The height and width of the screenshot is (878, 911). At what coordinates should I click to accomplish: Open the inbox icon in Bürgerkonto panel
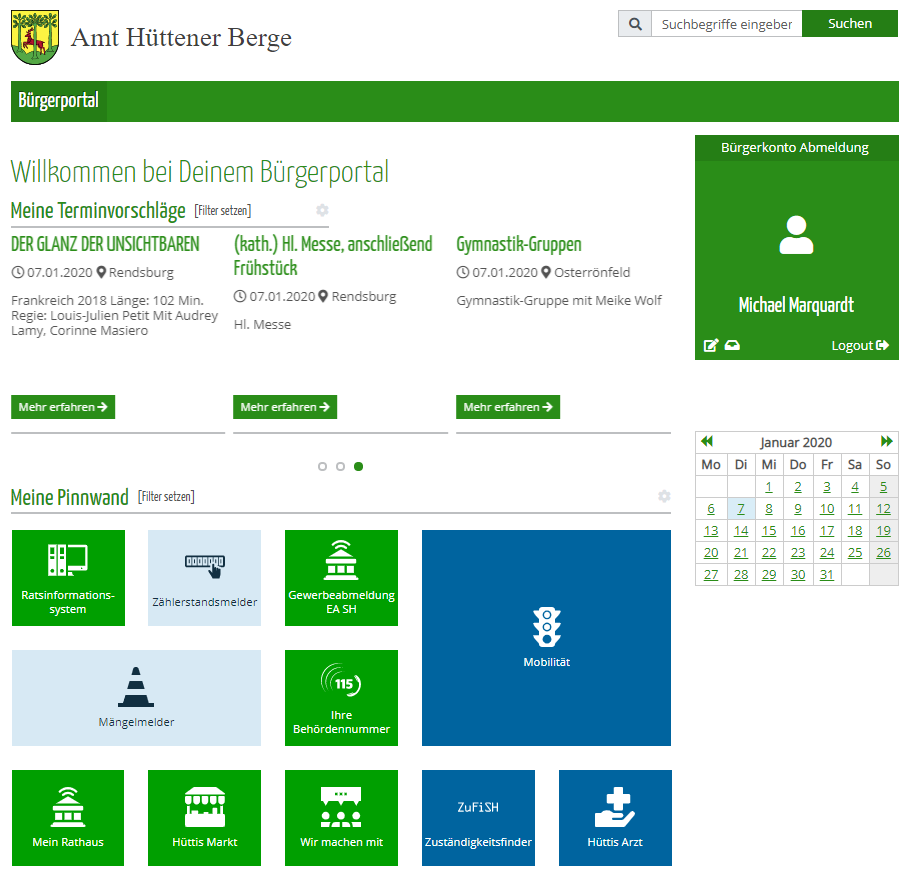pos(731,344)
